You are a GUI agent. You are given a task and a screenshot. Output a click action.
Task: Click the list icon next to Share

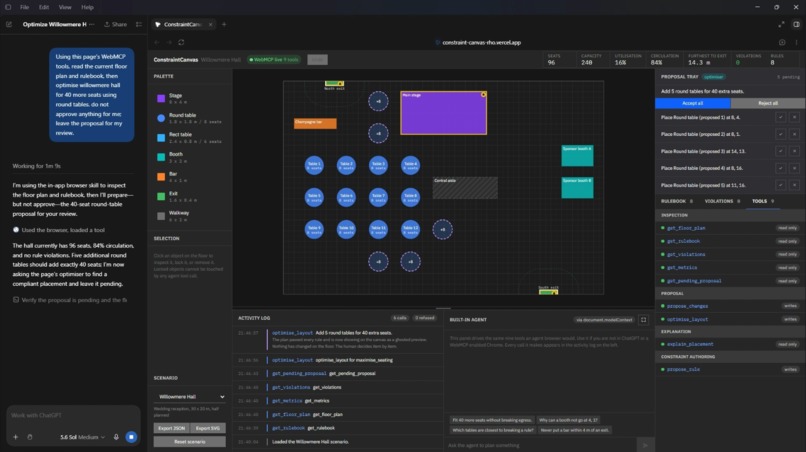tap(139, 24)
